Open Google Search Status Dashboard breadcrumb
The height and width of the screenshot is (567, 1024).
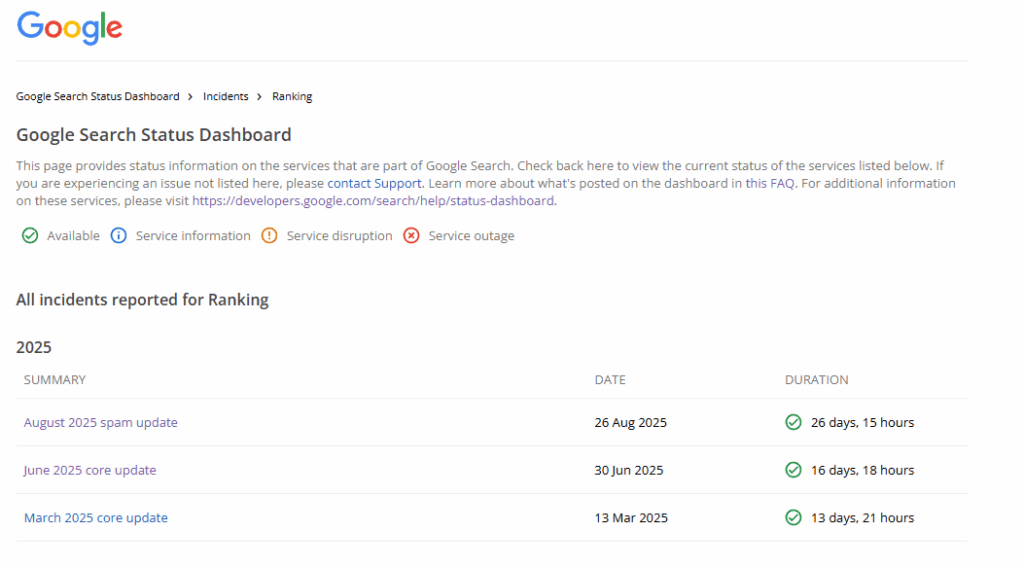tap(98, 97)
